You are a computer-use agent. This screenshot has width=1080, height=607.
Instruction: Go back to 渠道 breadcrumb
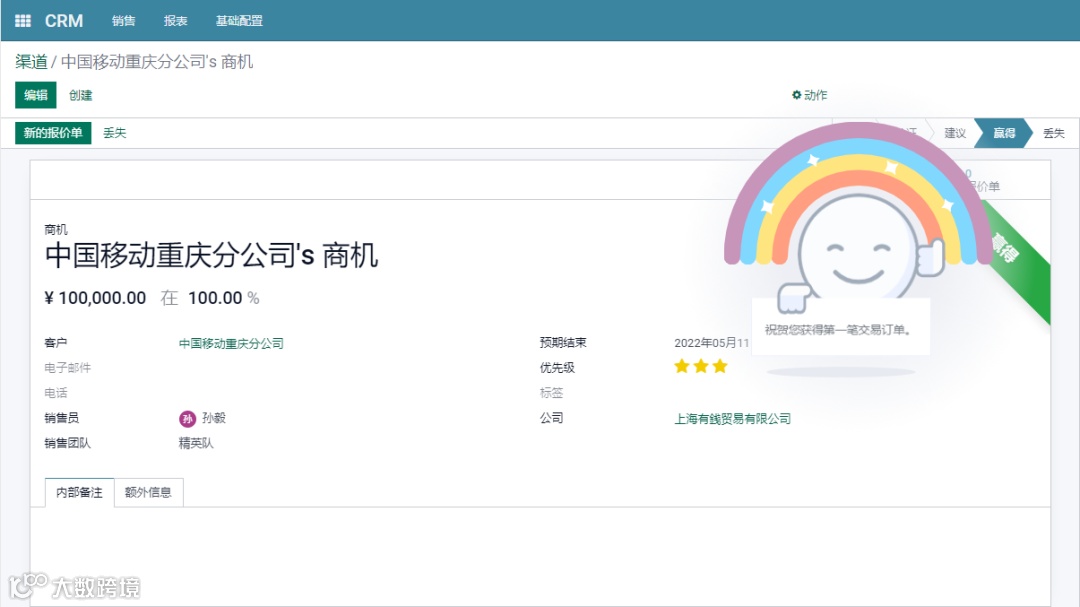pyautogui.click(x=32, y=62)
